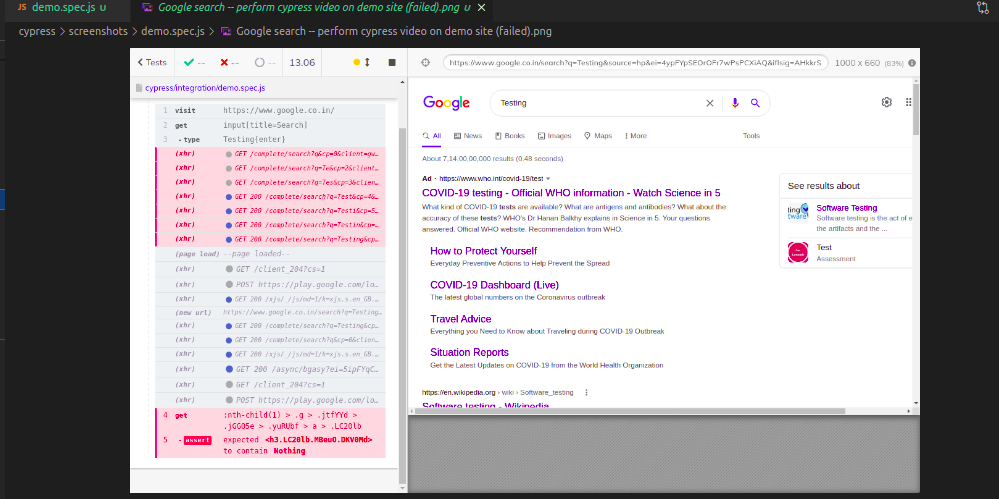Screen dimensions: 999x499
Task: Click the Cypress URL address field
Action: (x=636, y=62)
